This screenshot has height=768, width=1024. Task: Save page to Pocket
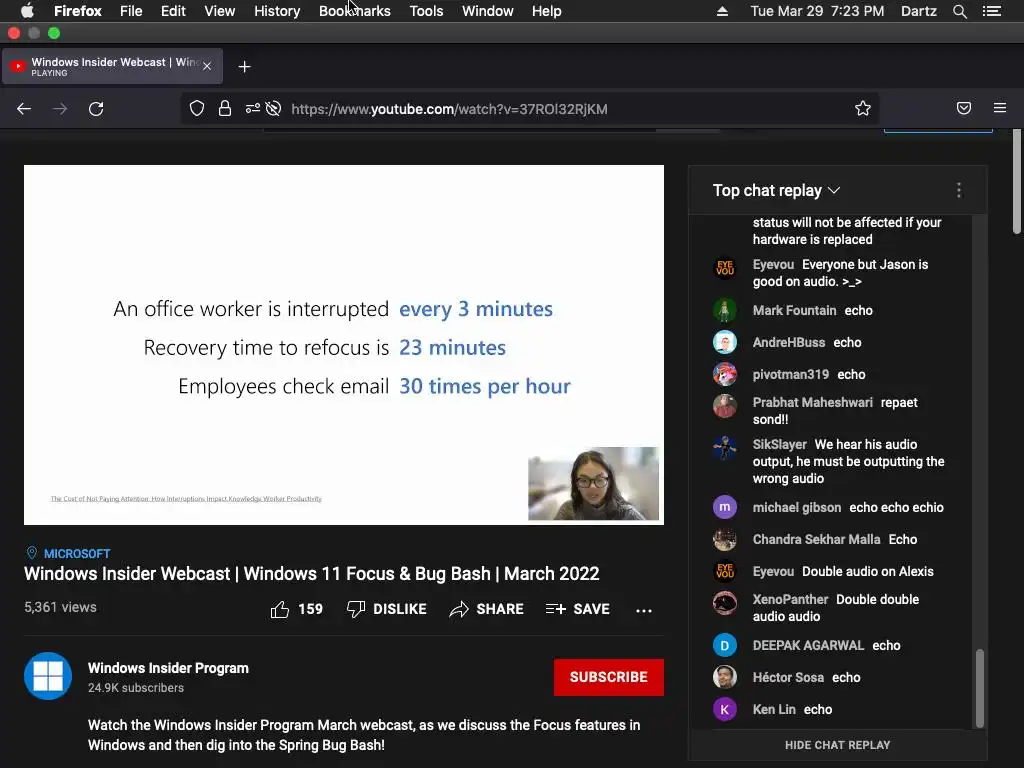pos(964,108)
